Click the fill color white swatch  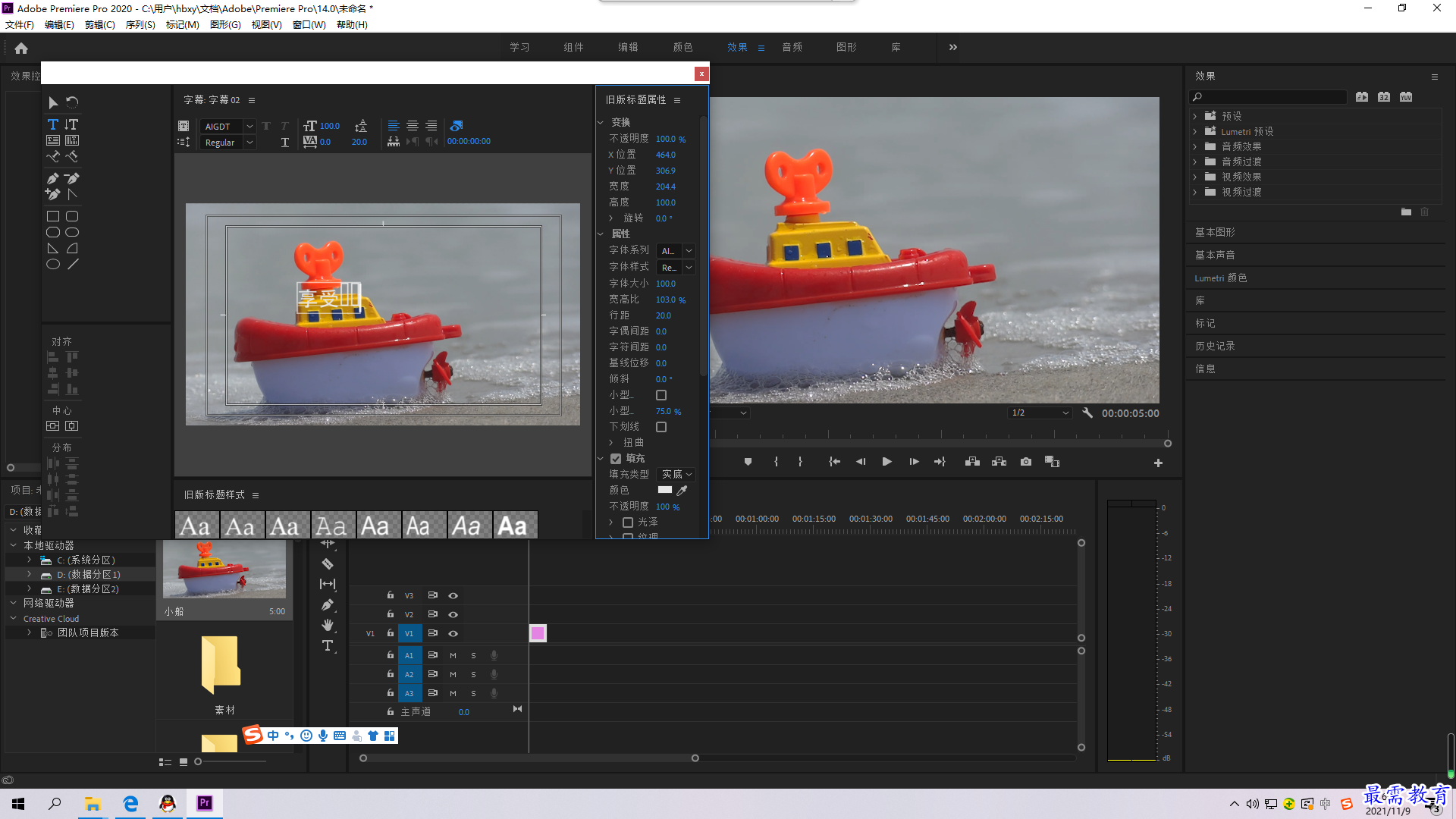[x=665, y=491]
